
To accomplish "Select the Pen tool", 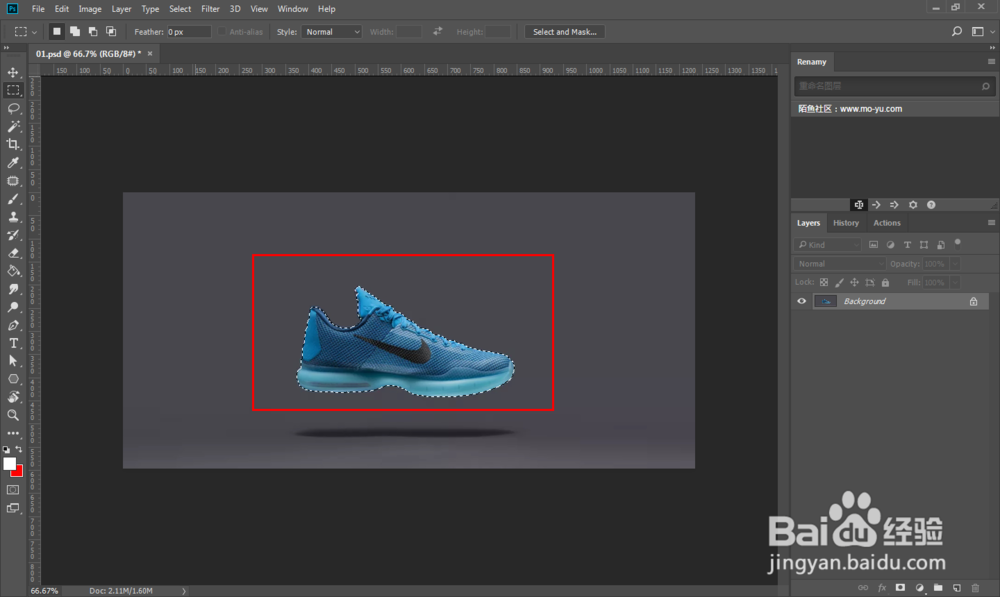I will (13, 325).
